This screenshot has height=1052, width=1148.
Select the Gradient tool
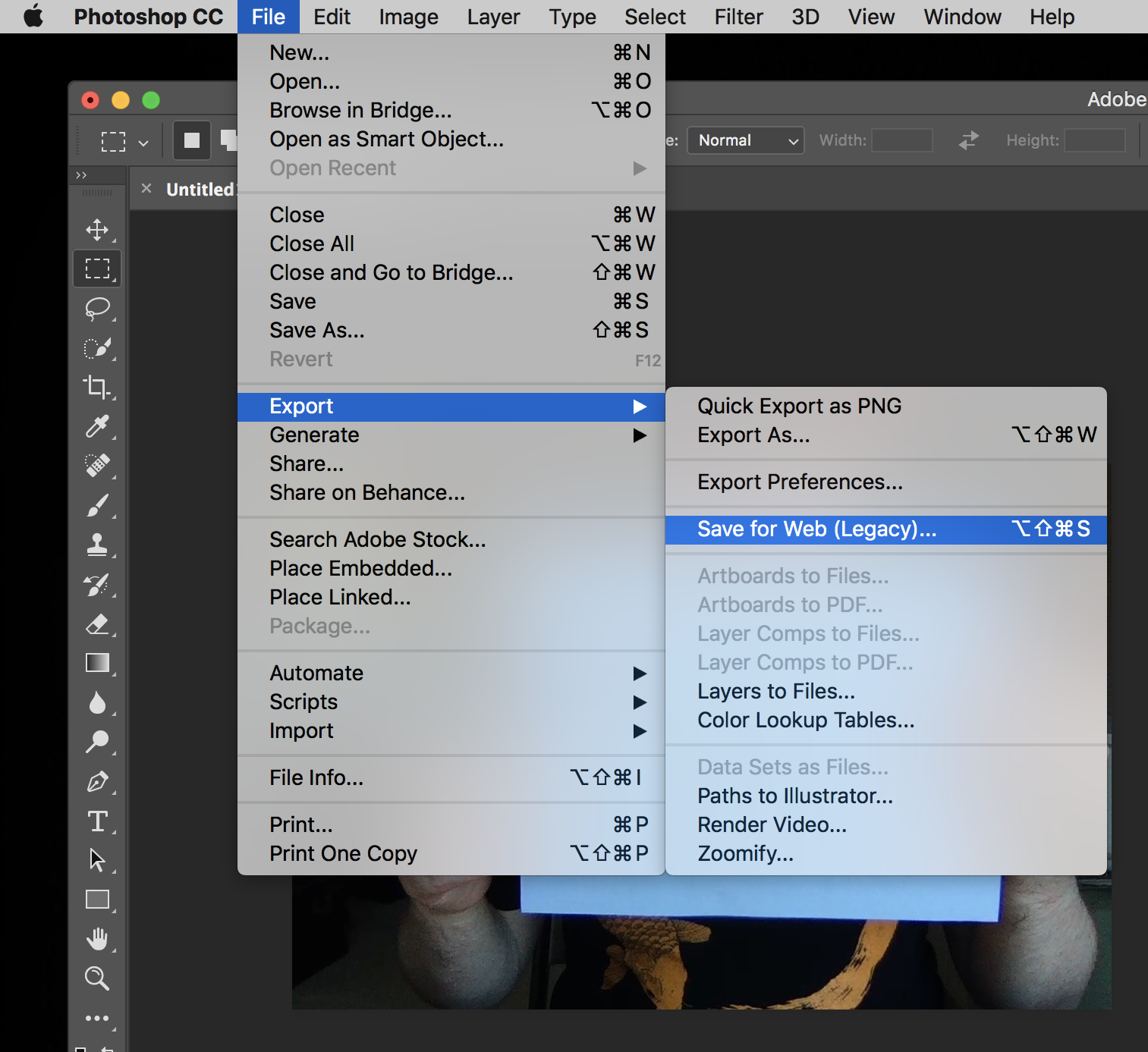pyautogui.click(x=97, y=663)
